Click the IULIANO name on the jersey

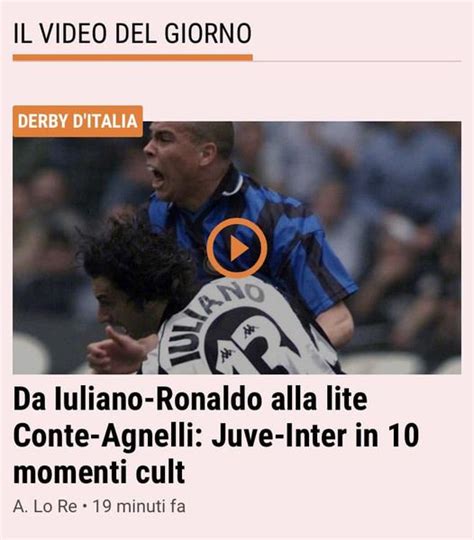pyautogui.click(x=215, y=322)
